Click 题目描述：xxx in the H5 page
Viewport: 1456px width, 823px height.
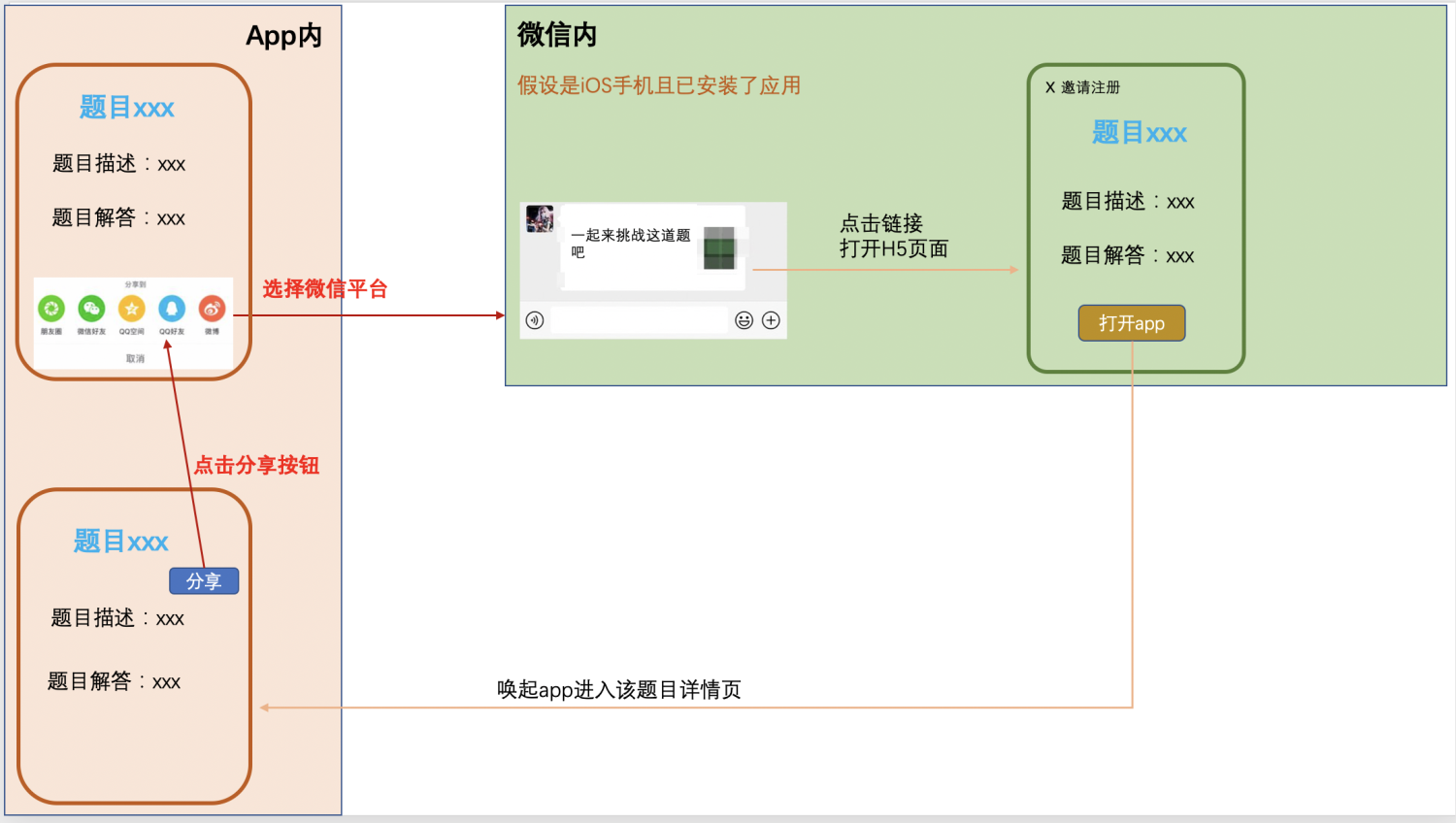(x=1128, y=201)
